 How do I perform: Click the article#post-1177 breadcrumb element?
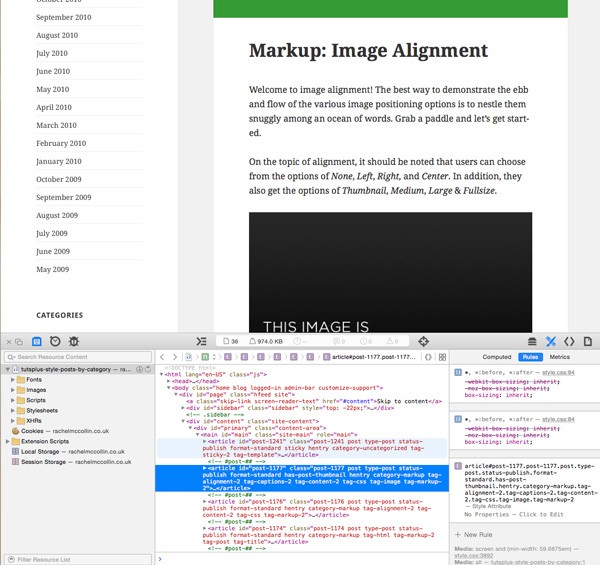click(x=369, y=357)
